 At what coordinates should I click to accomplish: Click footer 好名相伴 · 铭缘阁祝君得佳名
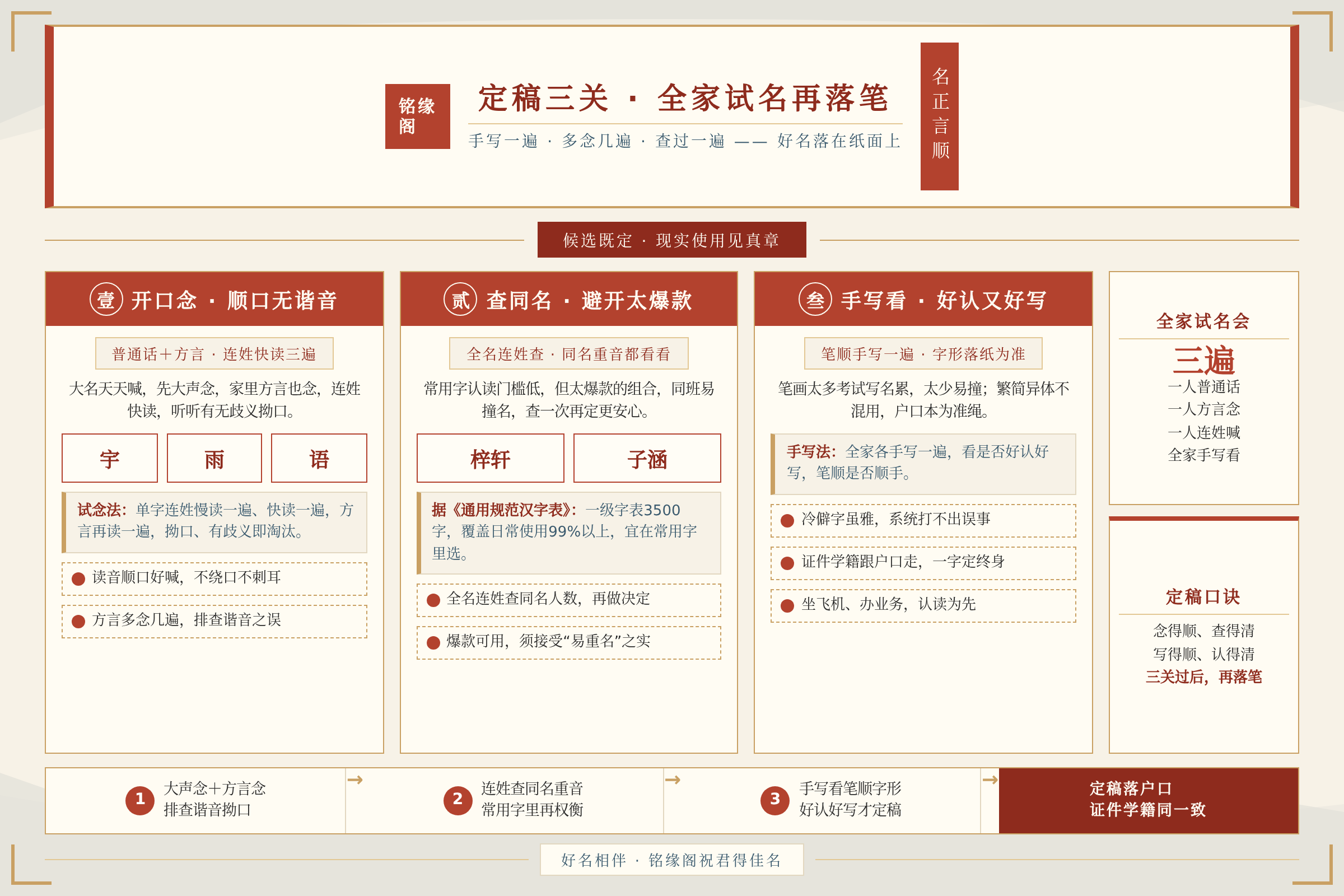coord(671,860)
